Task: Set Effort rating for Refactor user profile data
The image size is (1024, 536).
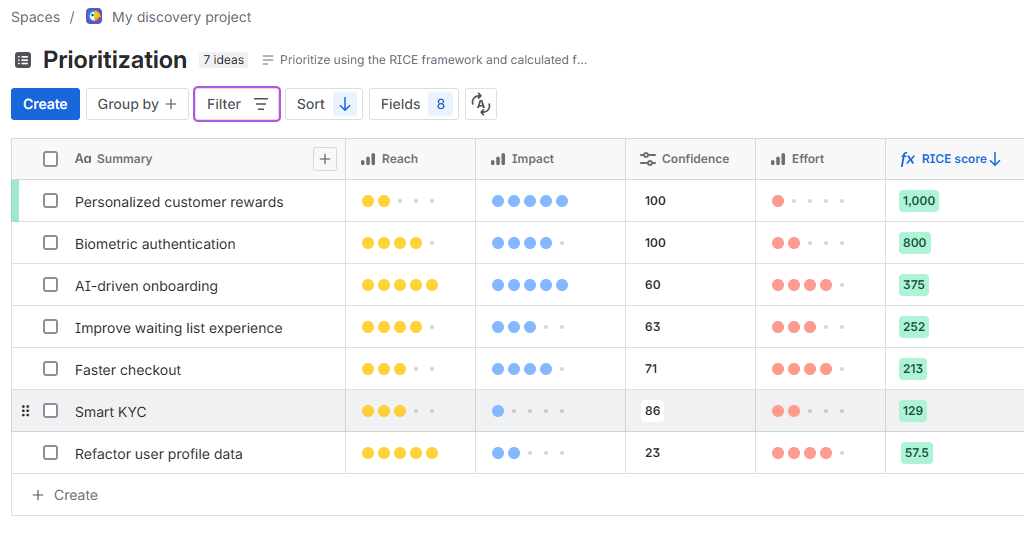Action: click(810, 452)
